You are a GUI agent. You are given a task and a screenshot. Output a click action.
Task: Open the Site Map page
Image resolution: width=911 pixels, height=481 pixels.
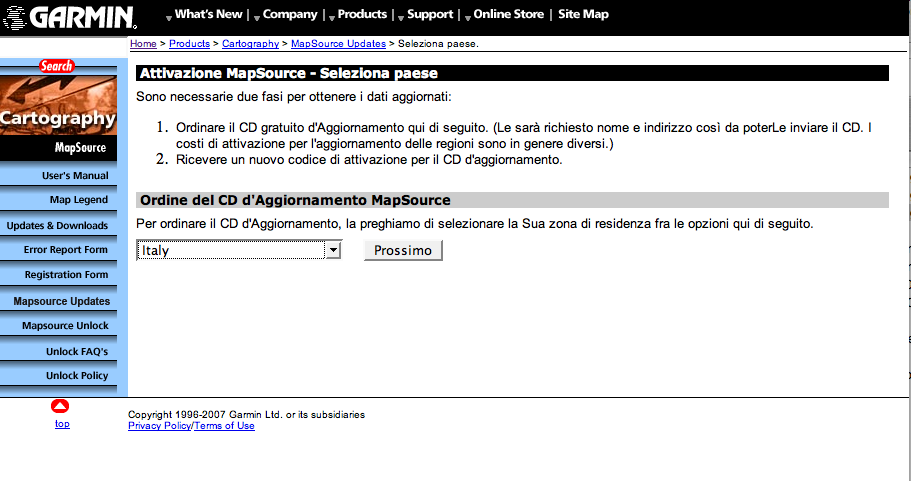pos(583,15)
